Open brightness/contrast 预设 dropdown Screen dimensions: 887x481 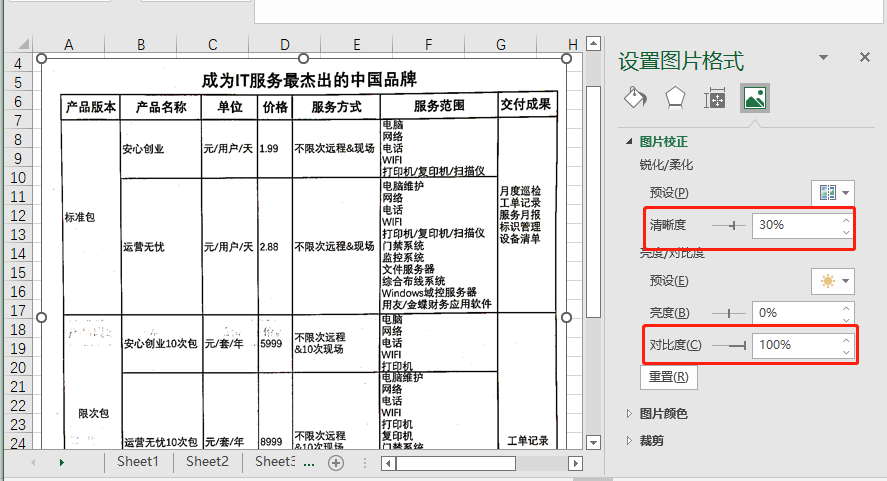click(x=833, y=281)
